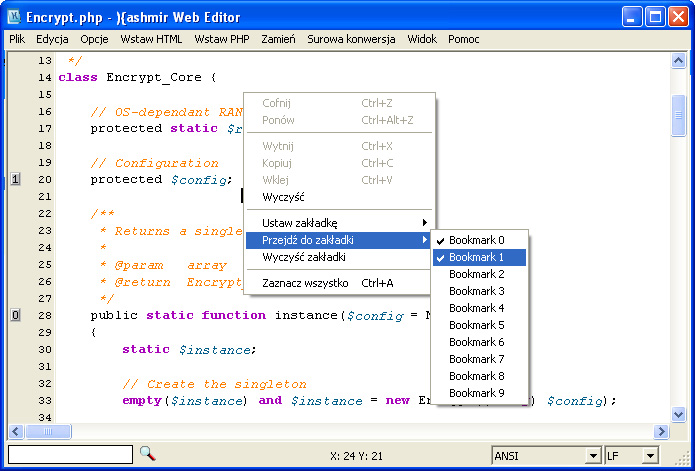Click the application icon in title bar

point(15,16)
